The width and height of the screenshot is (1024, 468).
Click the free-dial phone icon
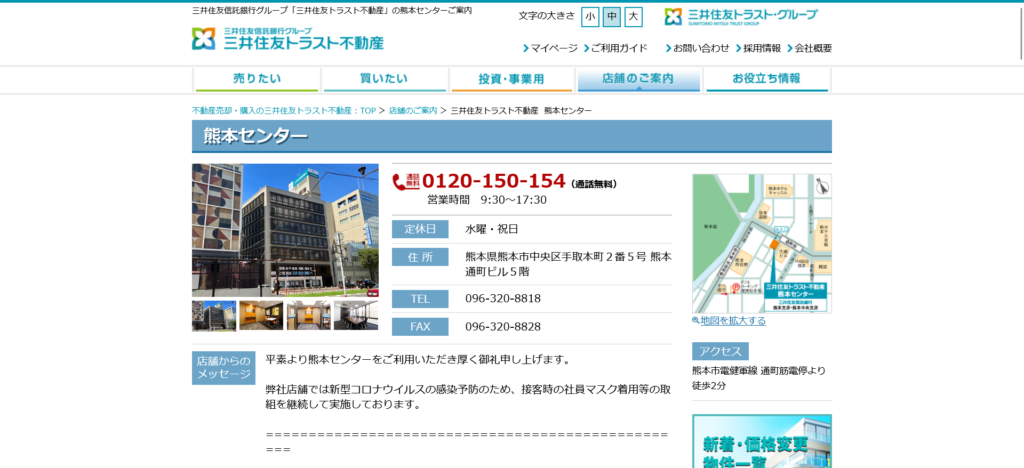406,181
